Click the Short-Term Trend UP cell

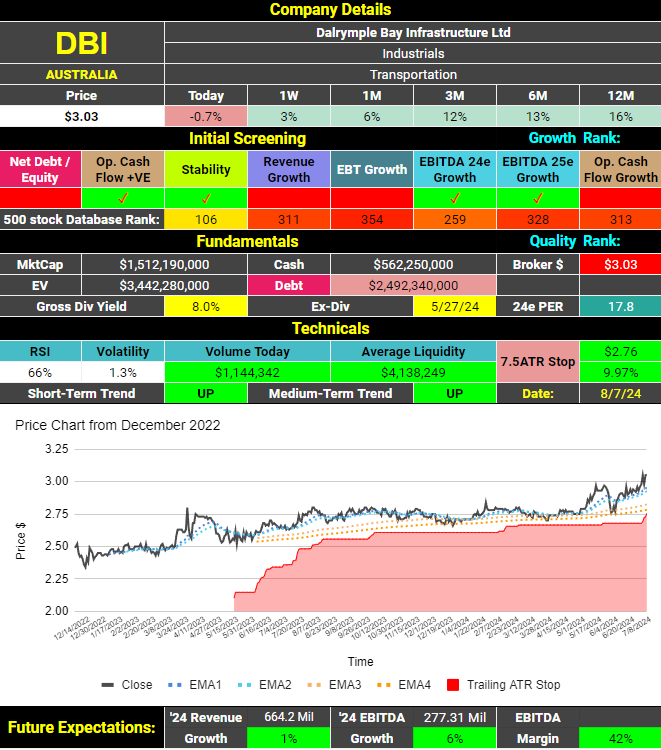206,394
